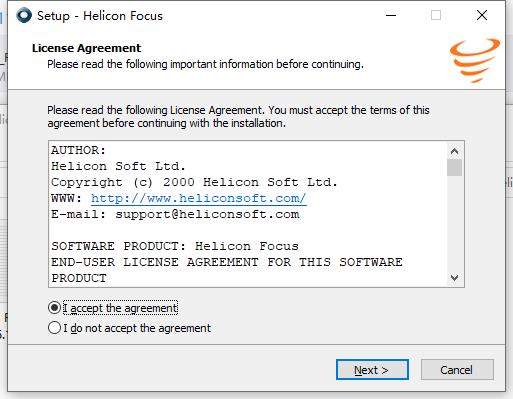This screenshot has width=513, height=399.
Task: Click the Next button to continue
Action: [372, 370]
